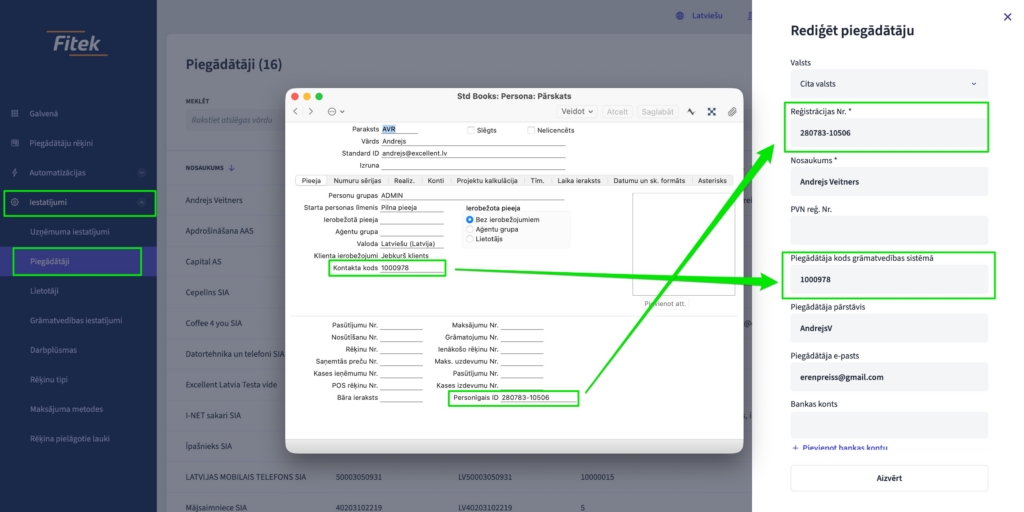Open the Veidot dropdown in Std Books
1024x512 pixels.
point(577,112)
